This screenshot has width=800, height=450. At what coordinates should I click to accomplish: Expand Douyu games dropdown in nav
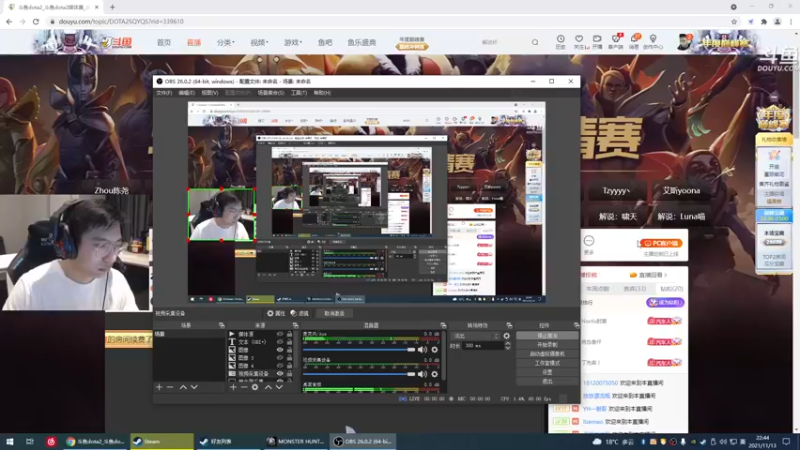pyautogui.click(x=293, y=42)
